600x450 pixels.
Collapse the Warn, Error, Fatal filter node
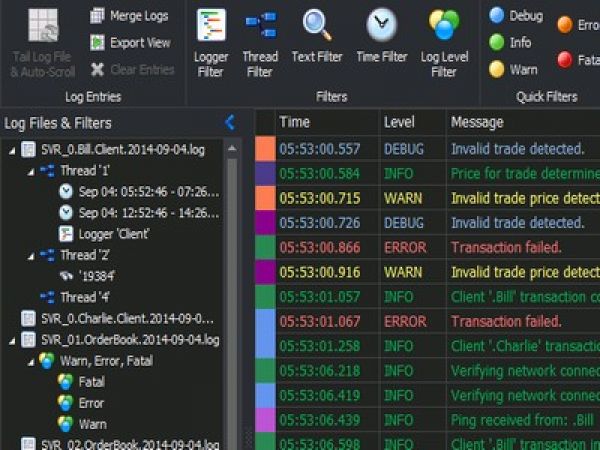coord(31,362)
